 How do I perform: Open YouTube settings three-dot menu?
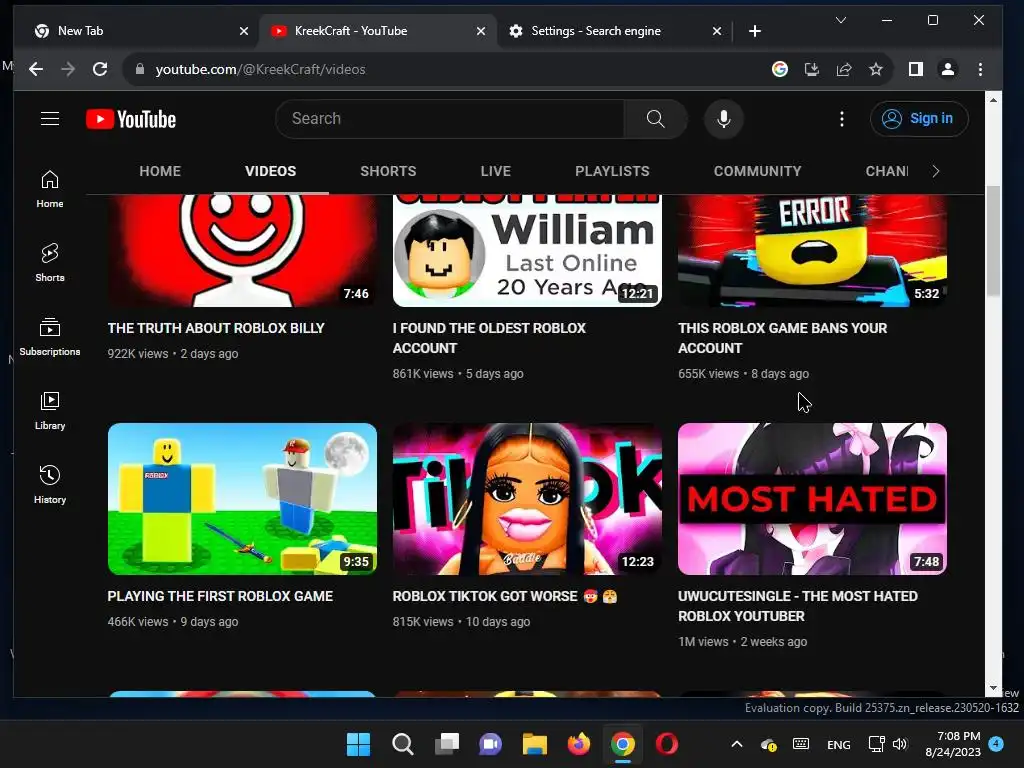(842, 119)
